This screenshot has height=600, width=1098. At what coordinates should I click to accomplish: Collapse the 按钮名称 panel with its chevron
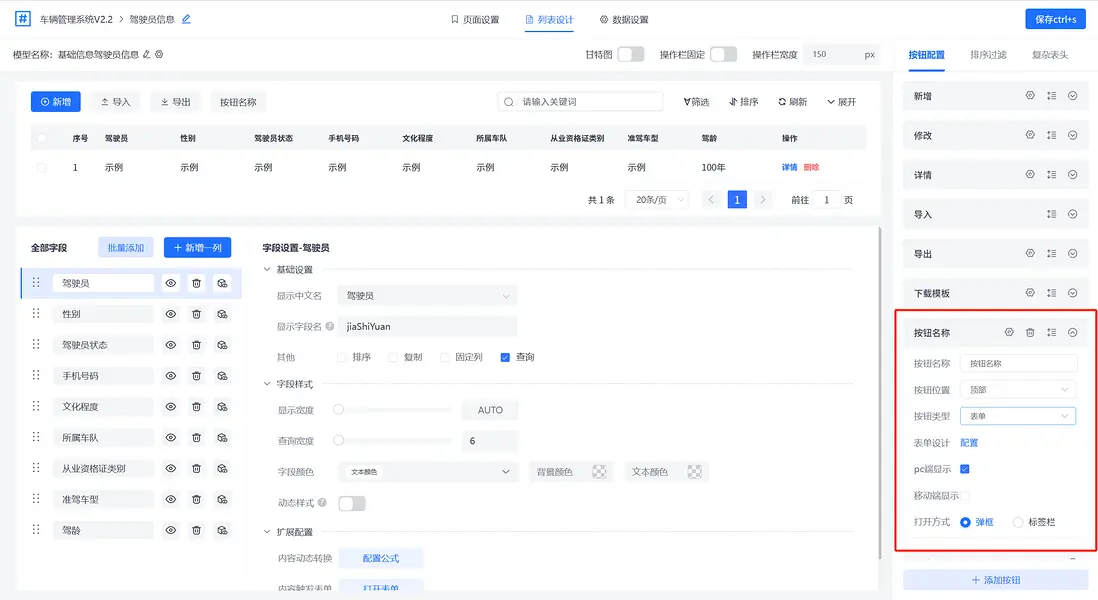click(1072, 333)
